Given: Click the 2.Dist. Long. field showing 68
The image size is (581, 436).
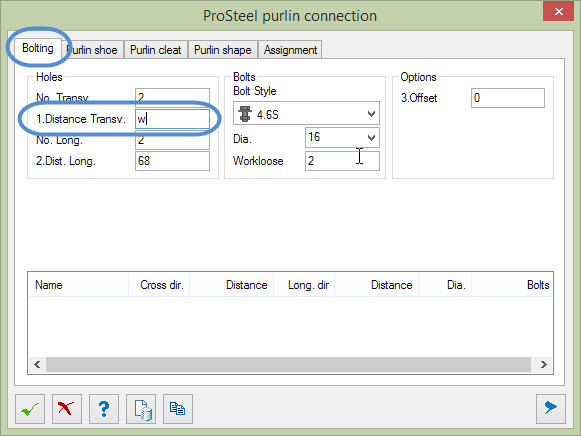Looking at the screenshot, I should pos(172,161).
